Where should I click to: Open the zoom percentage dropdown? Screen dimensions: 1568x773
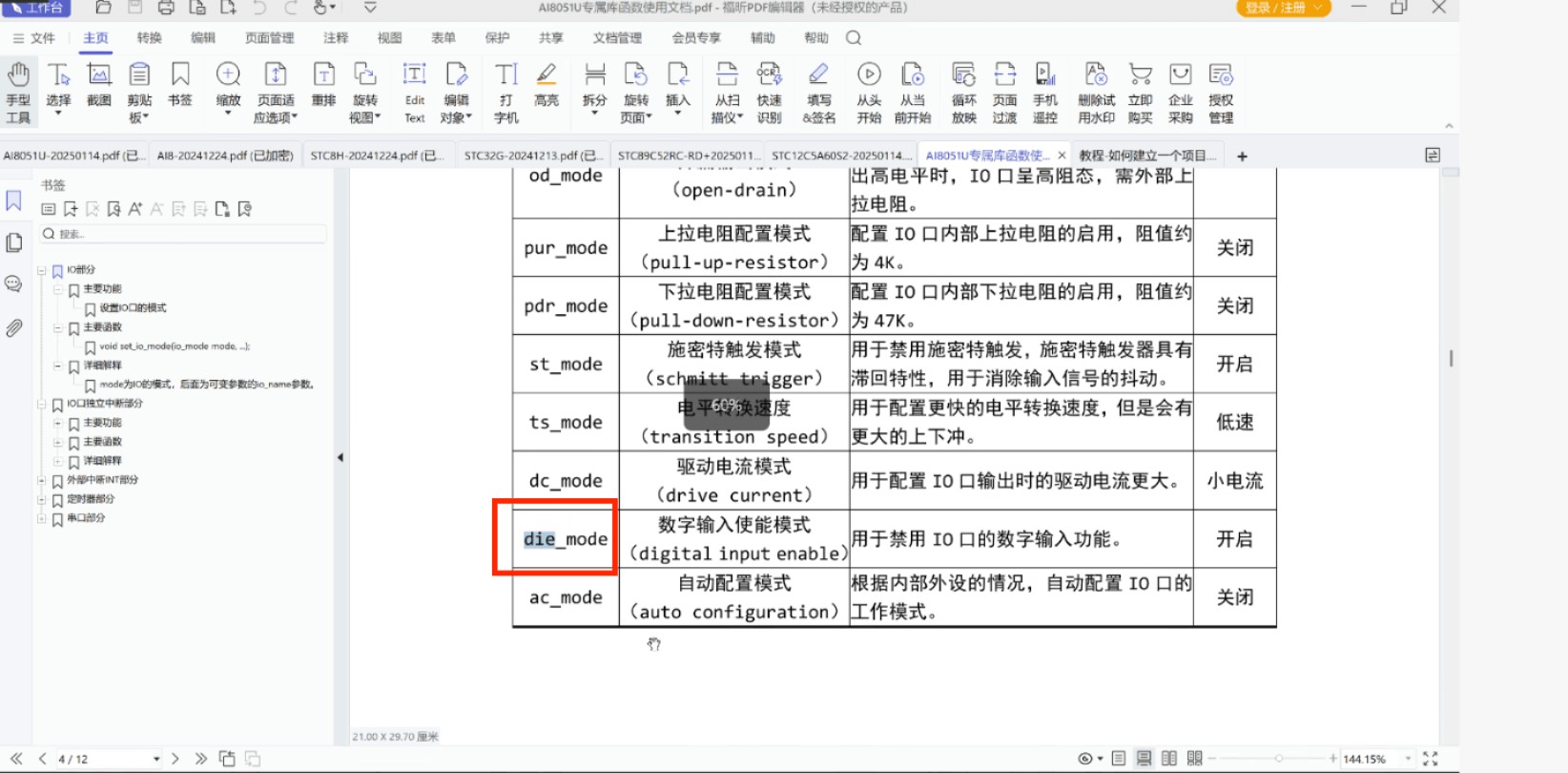tap(1408, 759)
